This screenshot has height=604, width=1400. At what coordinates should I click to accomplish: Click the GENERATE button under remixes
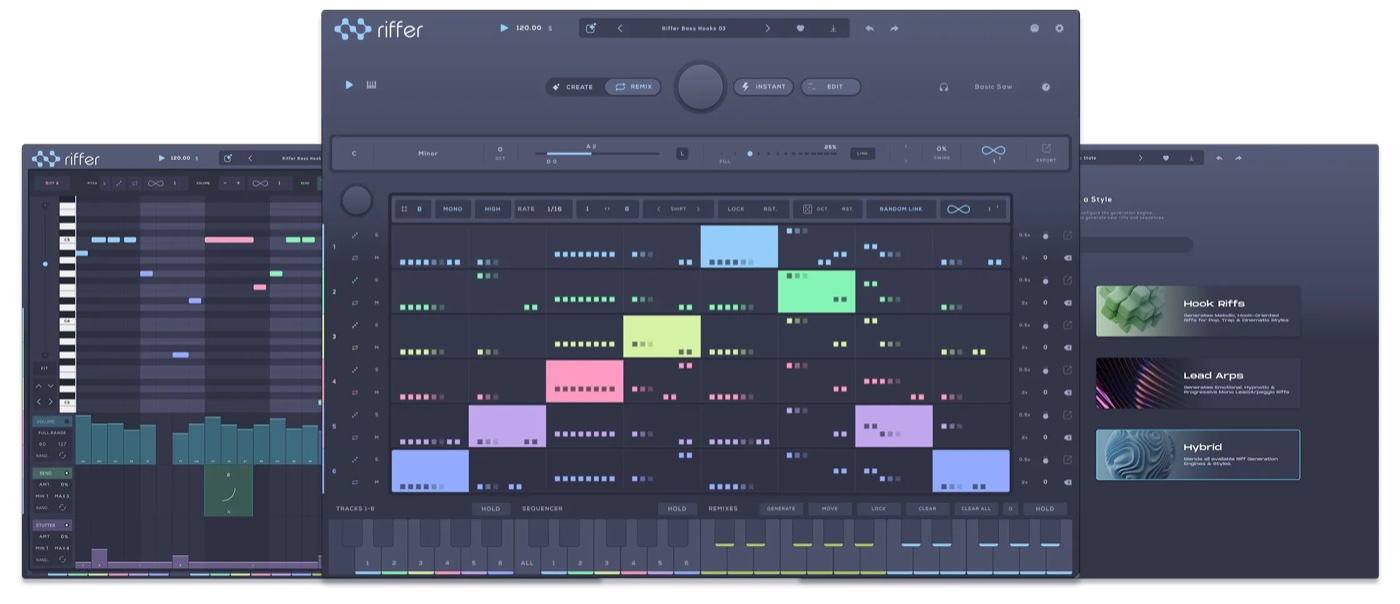tap(781, 508)
